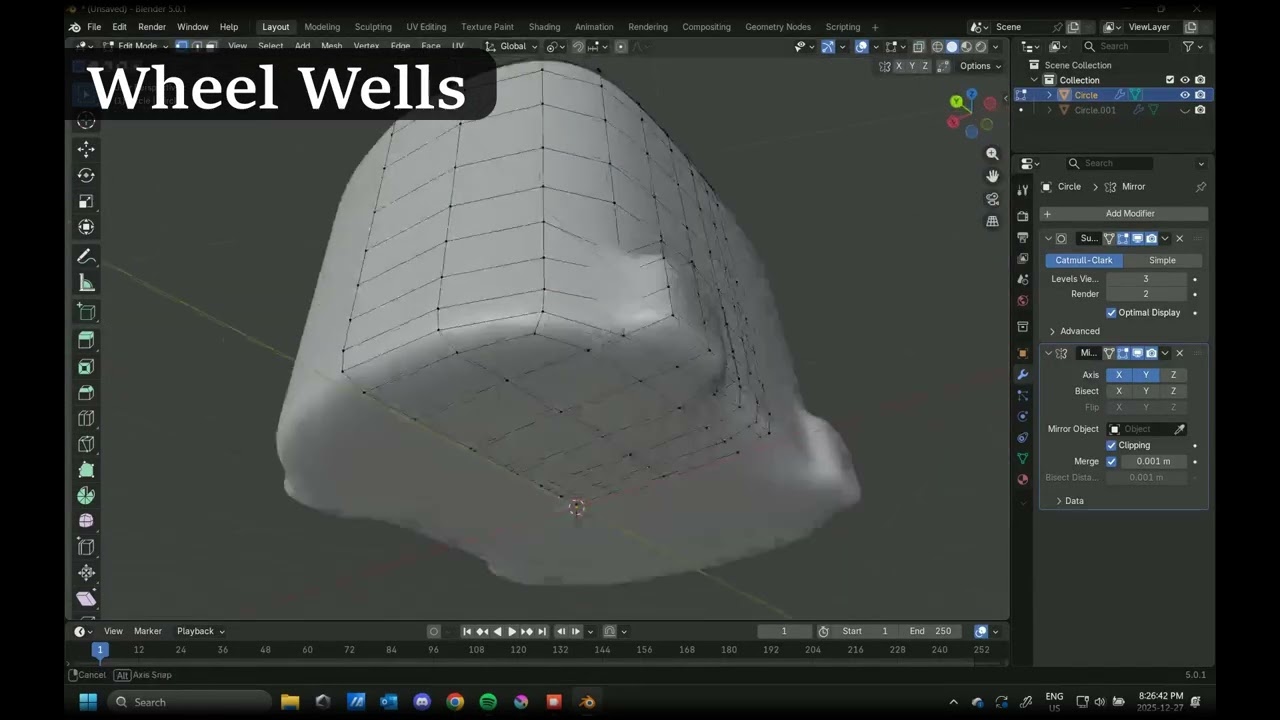Select the Rotate tool
1280x720 pixels.
86,175
